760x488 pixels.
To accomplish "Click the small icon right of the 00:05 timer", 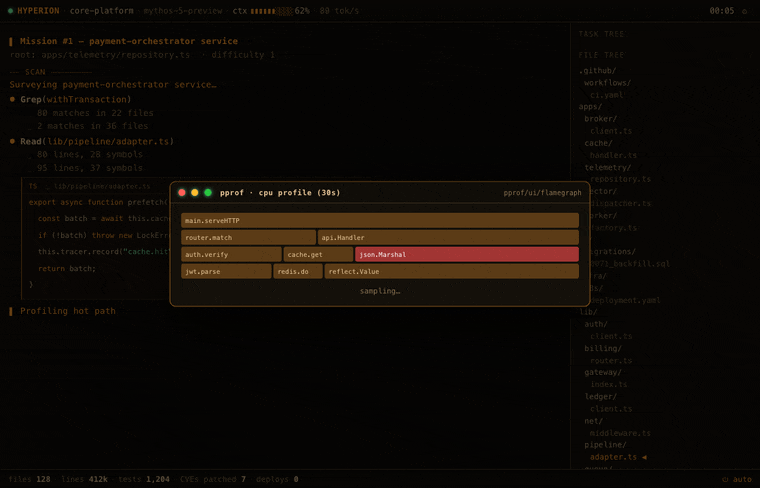I will click(x=744, y=11).
